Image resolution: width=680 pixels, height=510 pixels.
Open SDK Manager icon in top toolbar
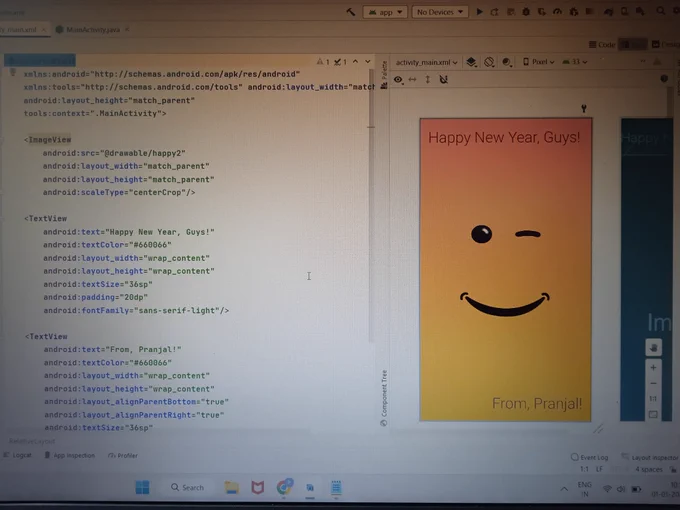tap(640, 12)
